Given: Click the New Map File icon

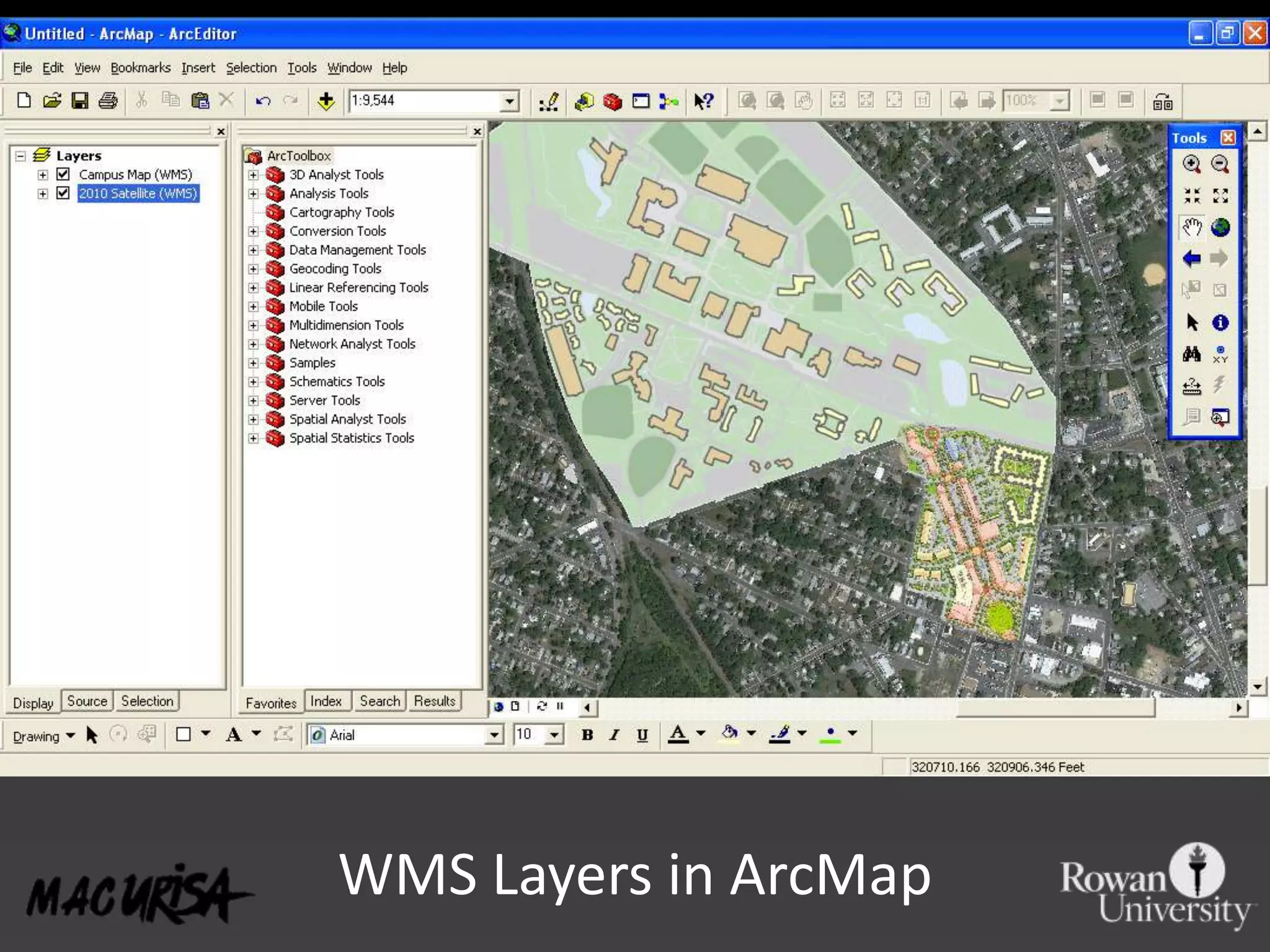Looking at the screenshot, I should [x=24, y=100].
